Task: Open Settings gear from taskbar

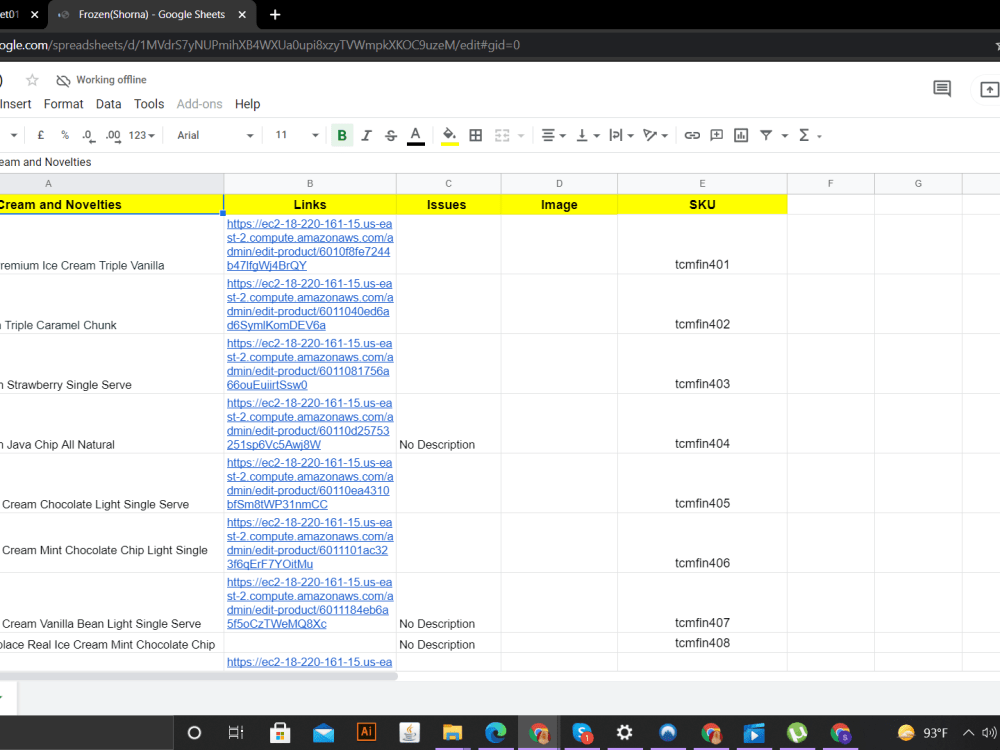Action: click(x=625, y=733)
